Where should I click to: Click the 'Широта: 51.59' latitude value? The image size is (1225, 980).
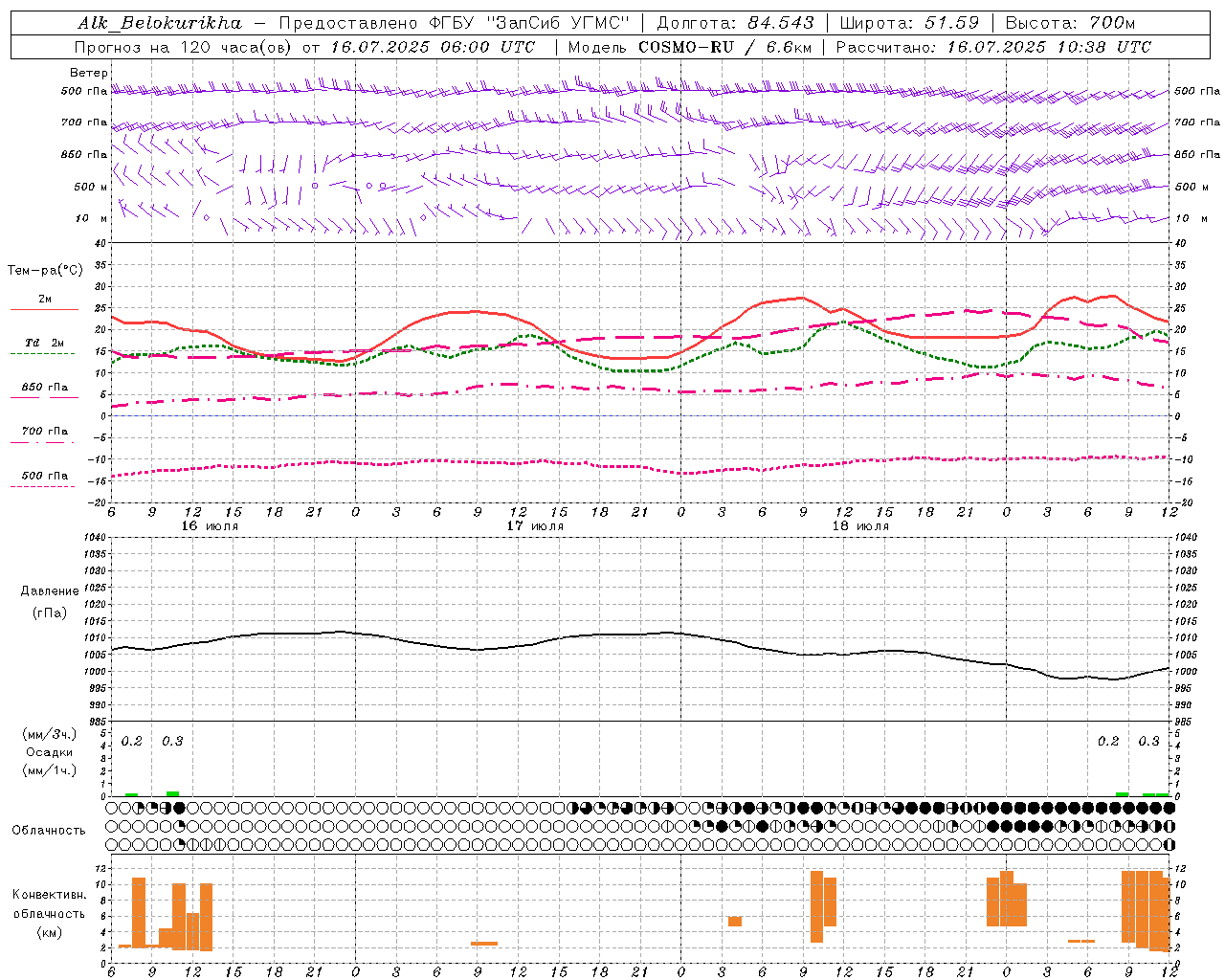[909, 23]
